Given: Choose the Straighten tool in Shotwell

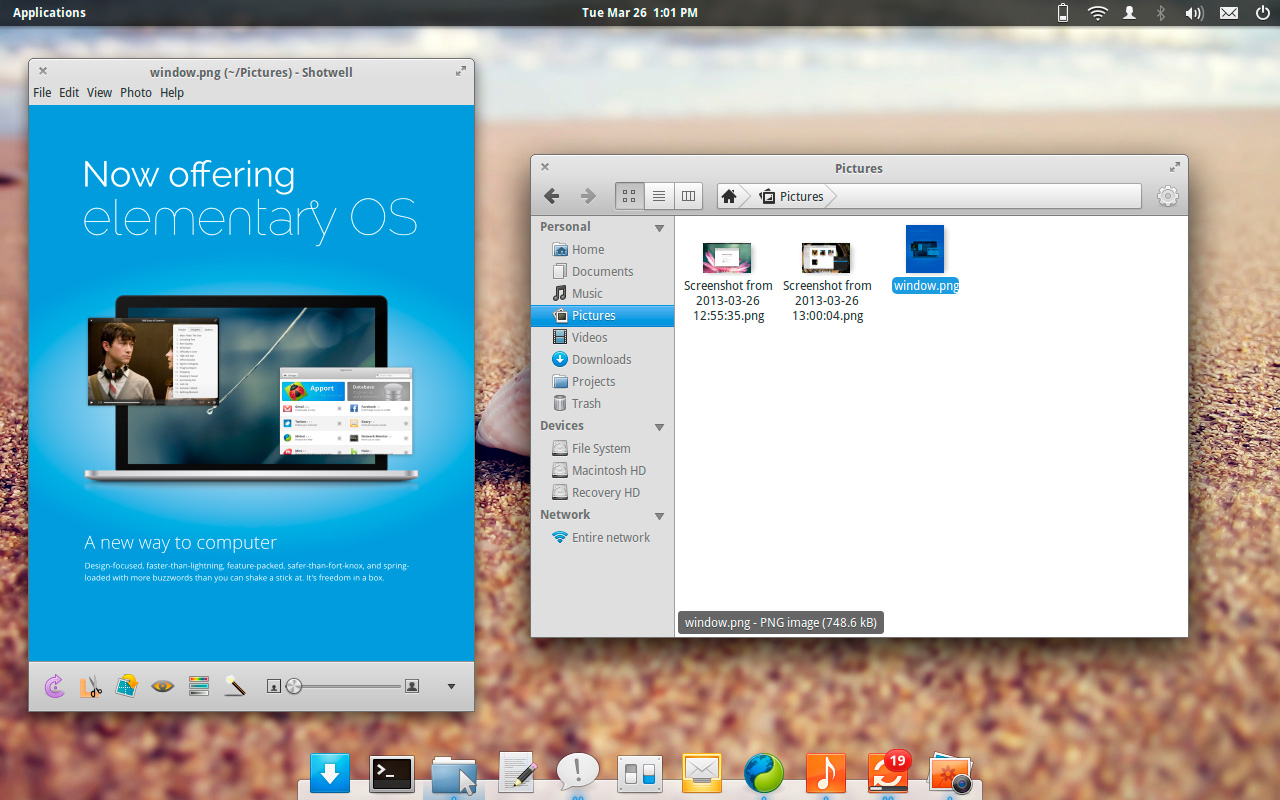Looking at the screenshot, I should tap(127, 686).
